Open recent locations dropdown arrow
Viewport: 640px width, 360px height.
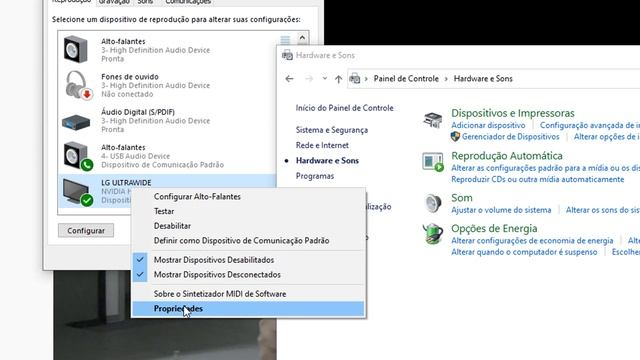[x=324, y=78]
